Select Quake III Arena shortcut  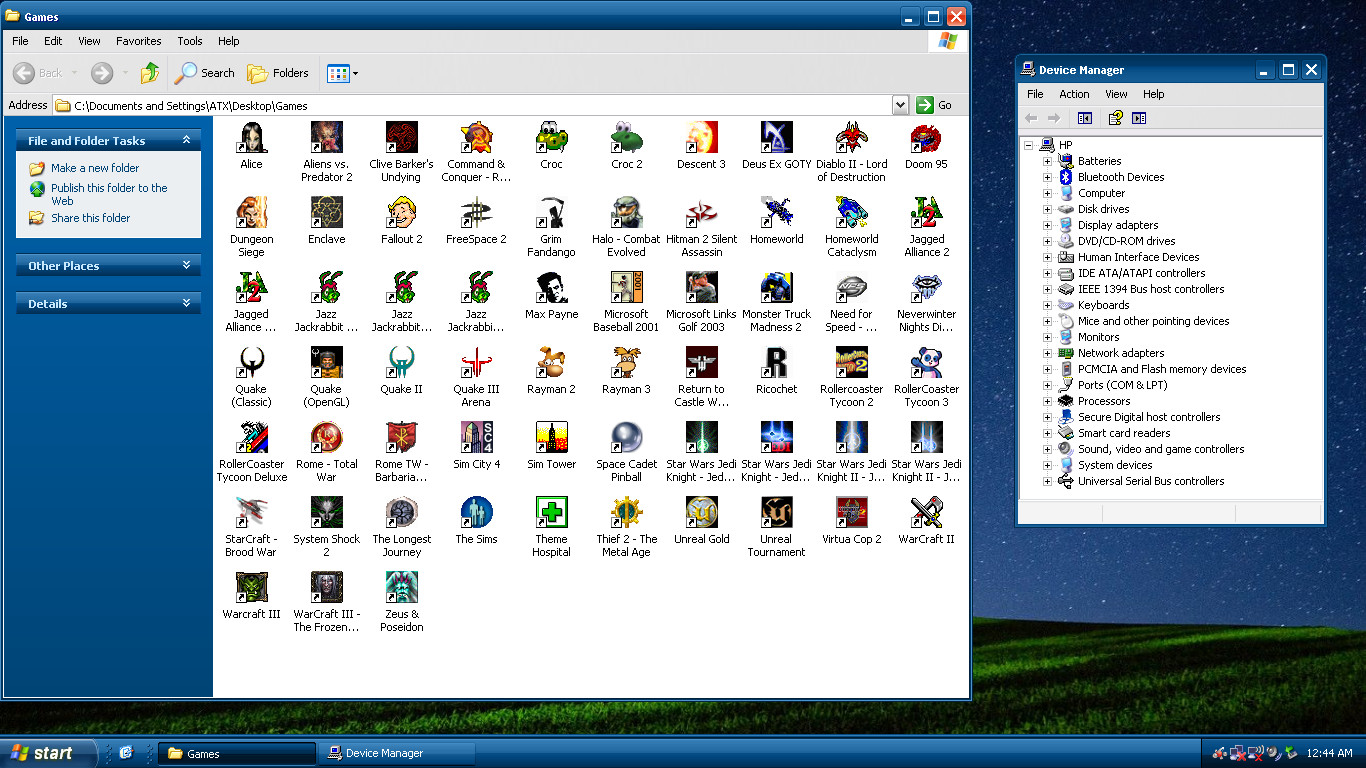click(x=476, y=363)
